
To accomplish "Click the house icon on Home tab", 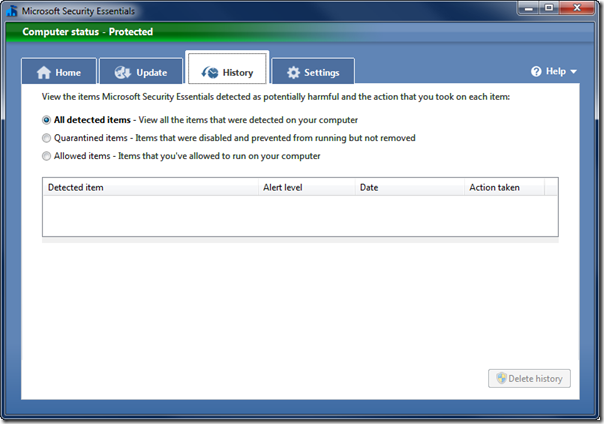I will click(x=44, y=72).
